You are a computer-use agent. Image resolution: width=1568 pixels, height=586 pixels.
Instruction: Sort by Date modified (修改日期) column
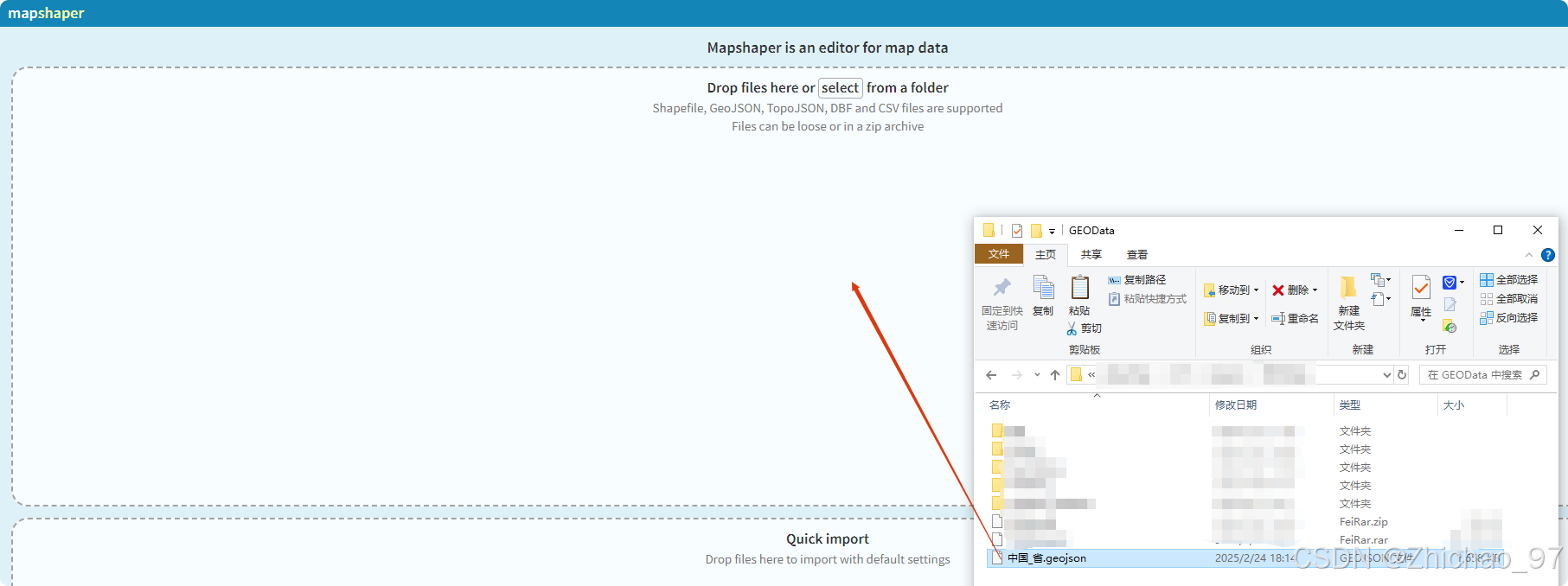pos(1236,405)
